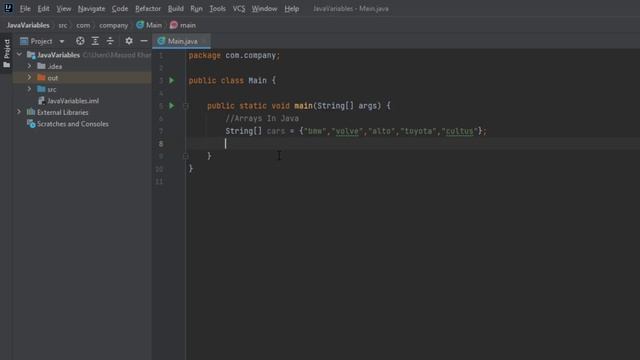Select the Main.java editor tab
640x360 pixels.
pyautogui.click(x=181, y=41)
